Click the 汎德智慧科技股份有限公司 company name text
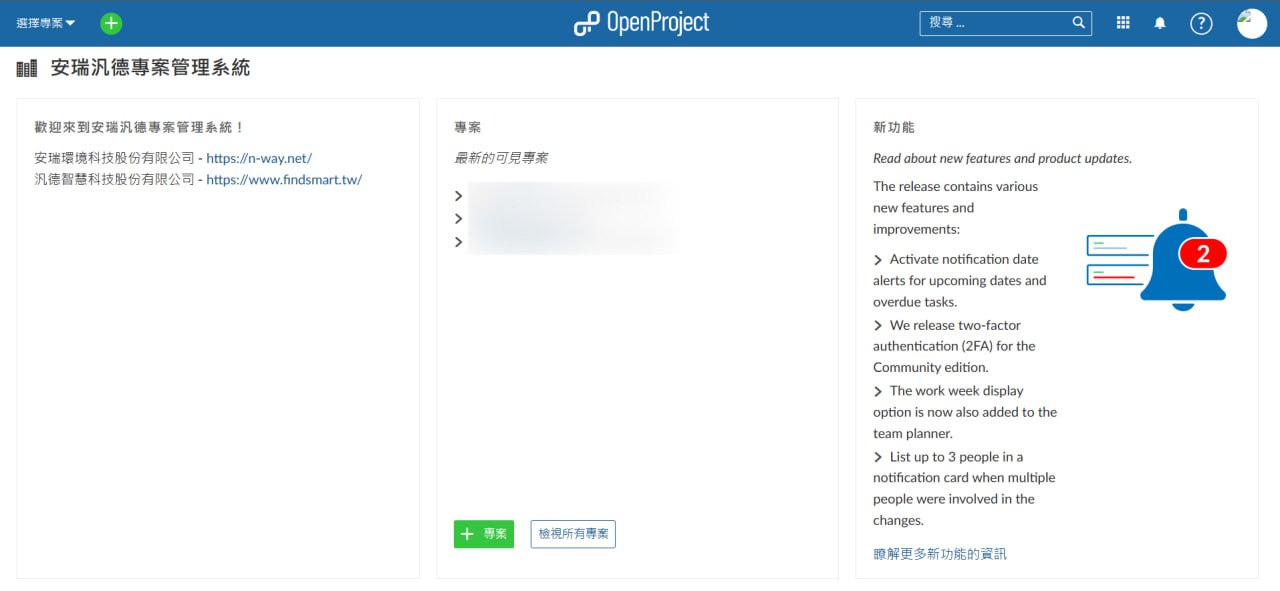1280x591 pixels. point(114,180)
